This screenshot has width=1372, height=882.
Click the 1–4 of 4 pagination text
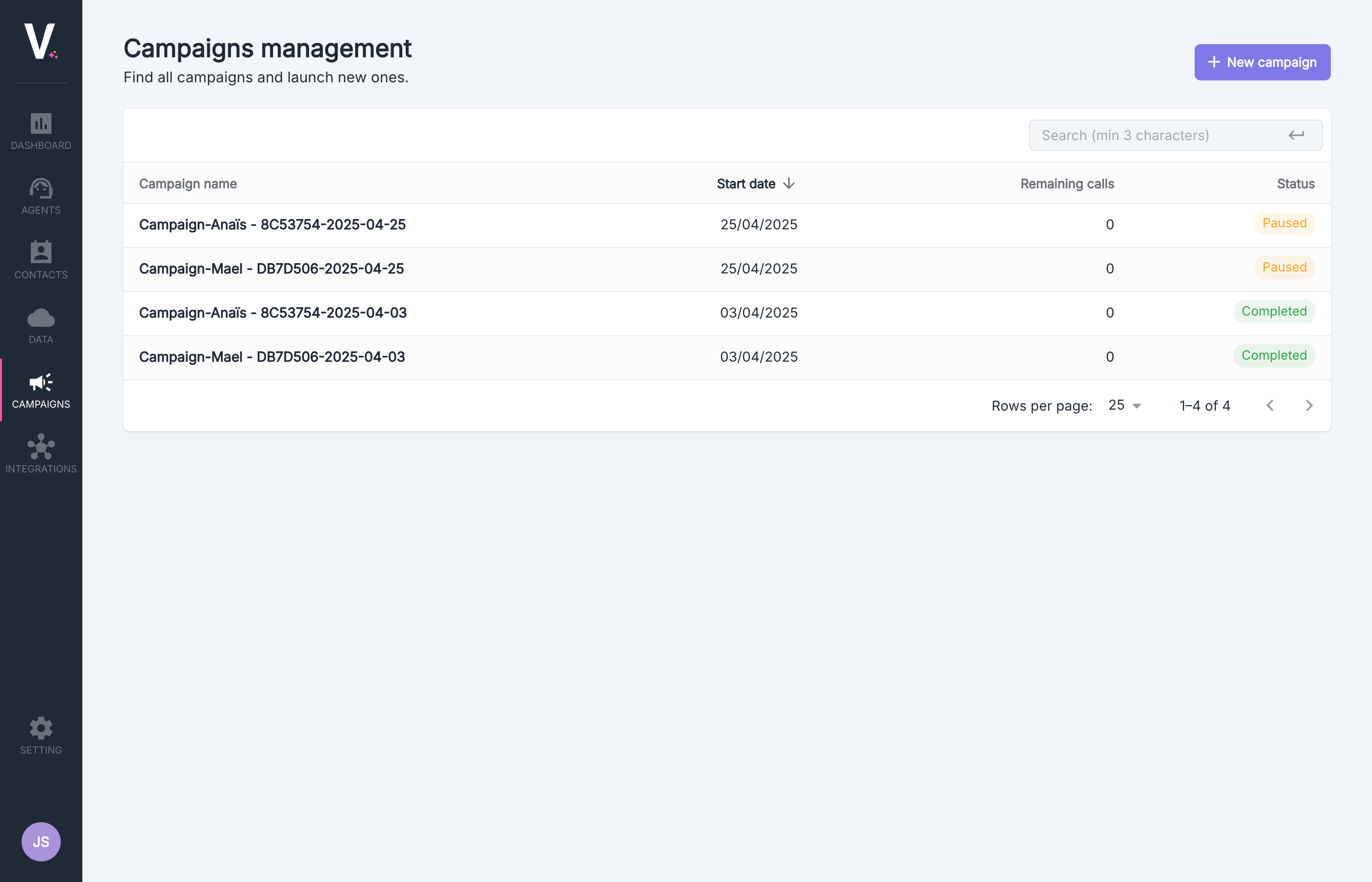click(x=1204, y=406)
